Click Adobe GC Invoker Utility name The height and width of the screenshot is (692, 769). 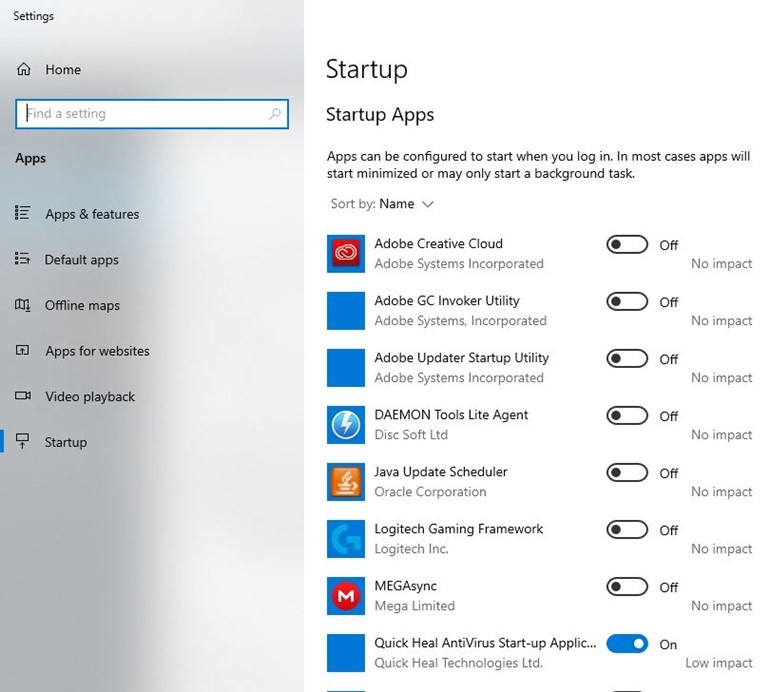click(447, 300)
